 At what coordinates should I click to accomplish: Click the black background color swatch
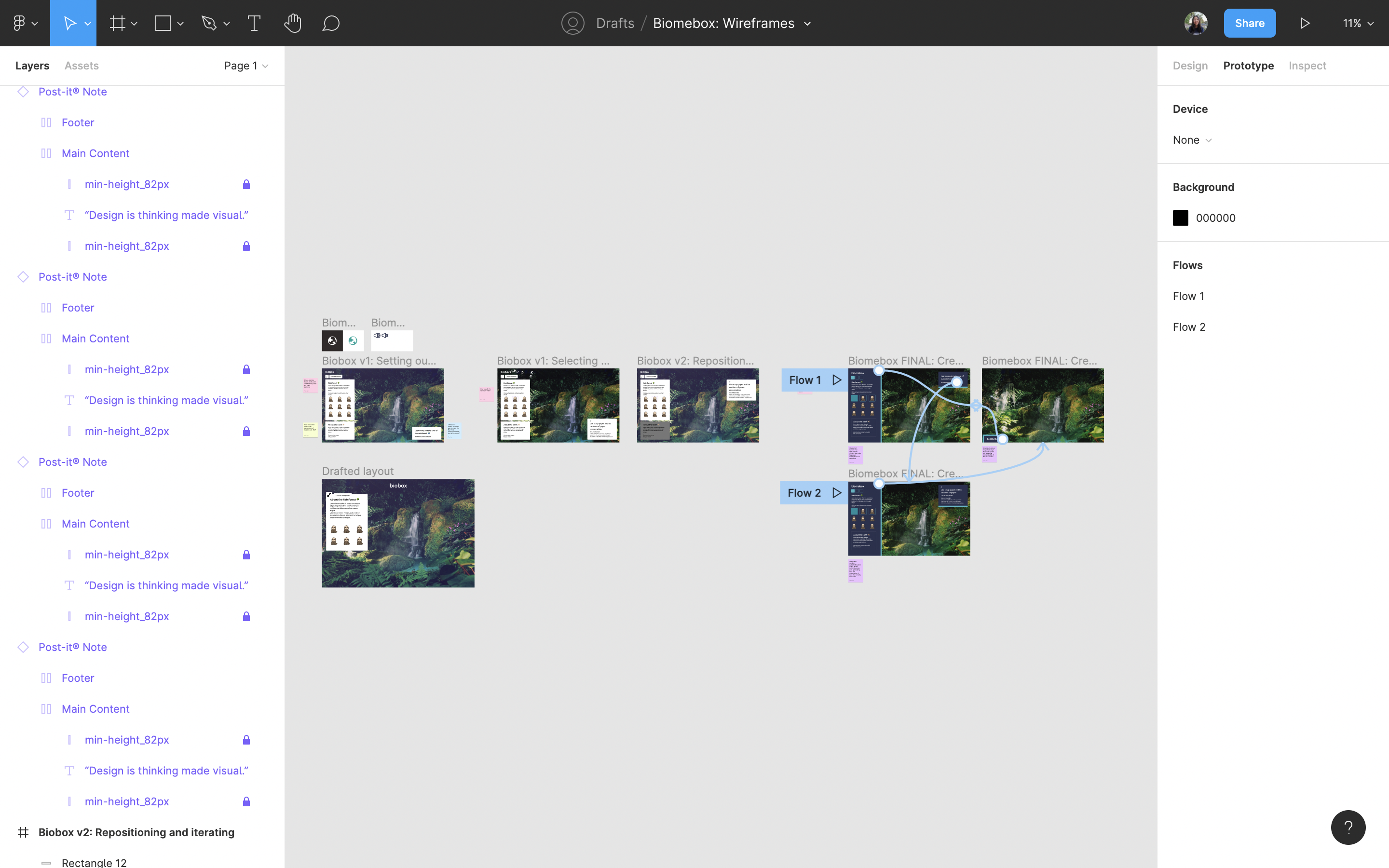(1180, 218)
